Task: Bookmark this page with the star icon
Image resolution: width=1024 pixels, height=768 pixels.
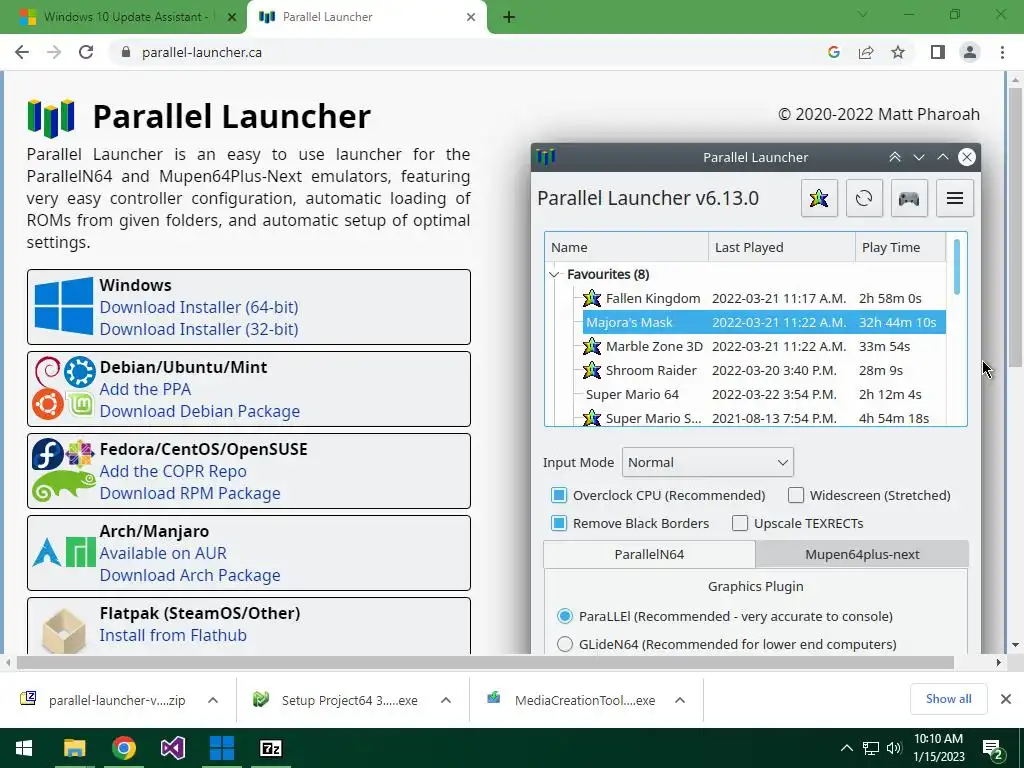Action: [x=898, y=52]
